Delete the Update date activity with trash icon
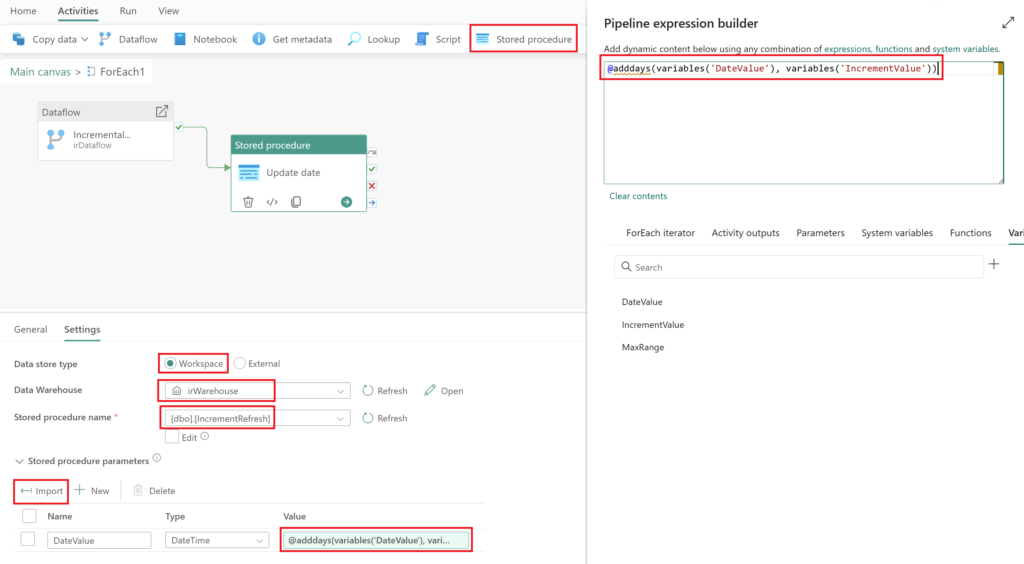Image resolution: width=1024 pixels, height=564 pixels. click(x=248, y=202)
